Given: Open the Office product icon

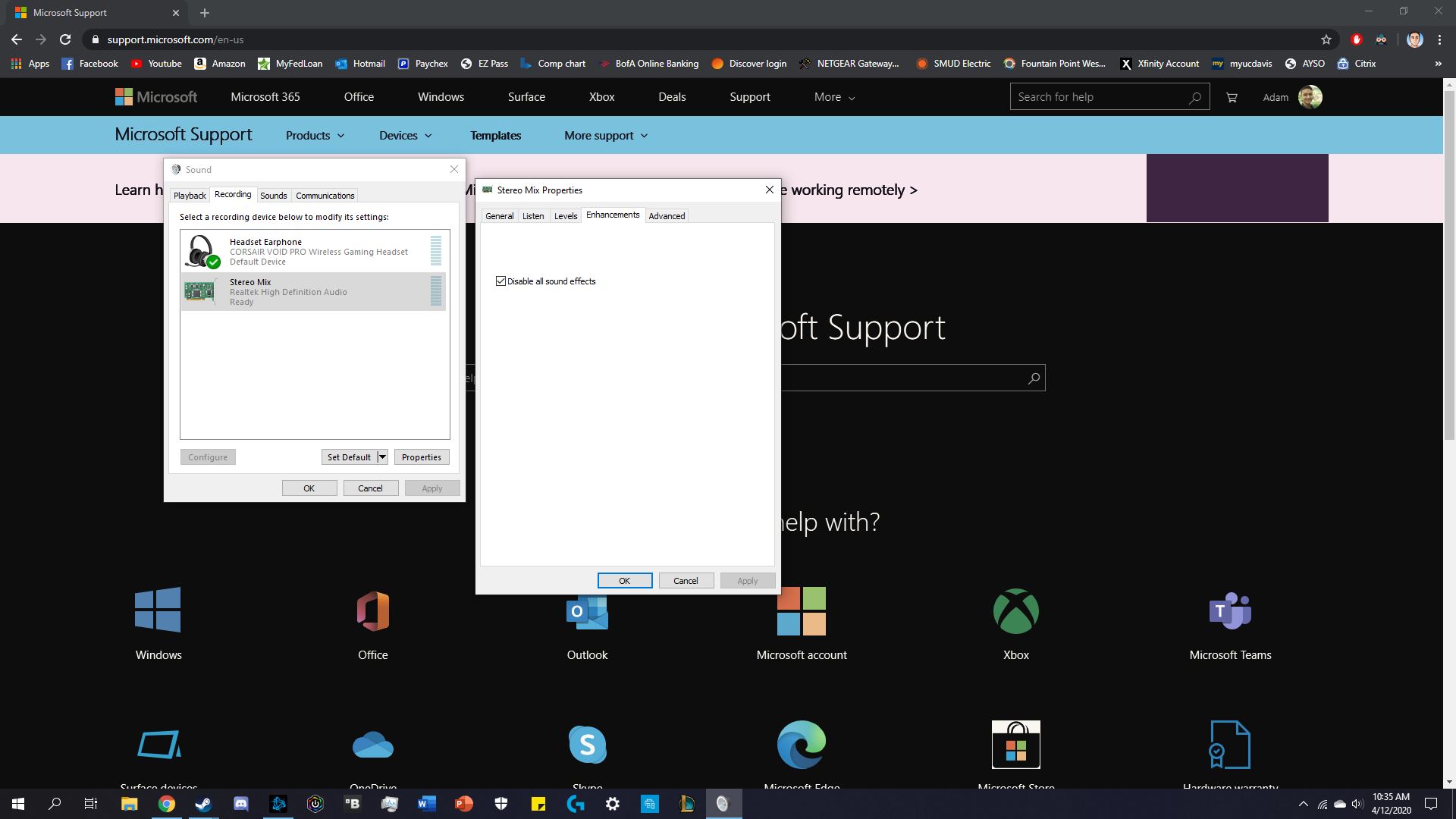Looking at the screenshot, I should 372,610.
